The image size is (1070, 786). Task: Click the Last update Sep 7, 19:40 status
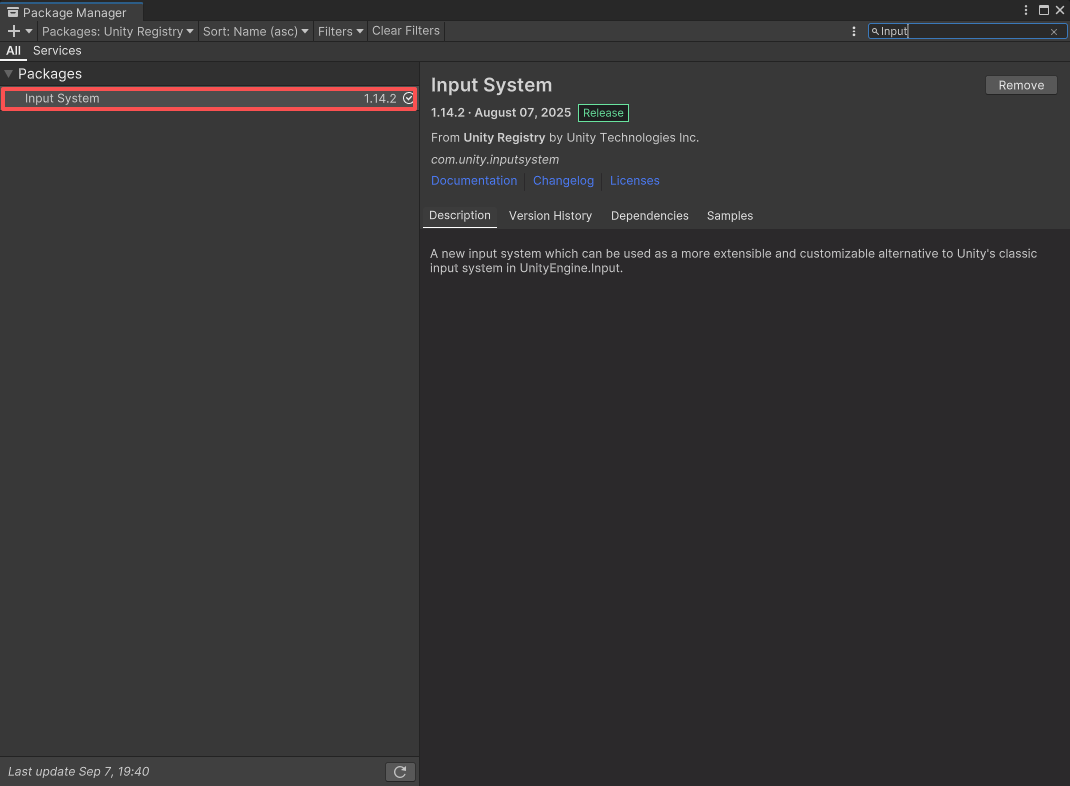pos(78,772)
